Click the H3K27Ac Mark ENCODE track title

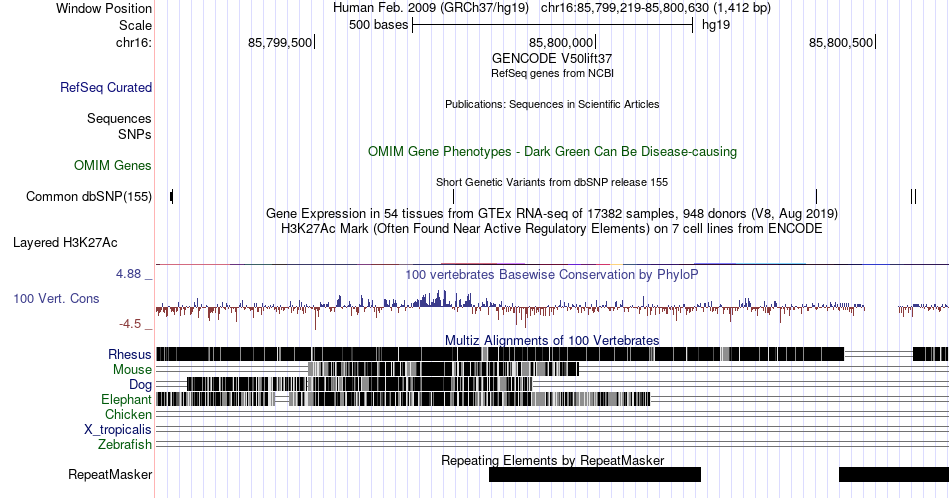click(x=552, y=228)
